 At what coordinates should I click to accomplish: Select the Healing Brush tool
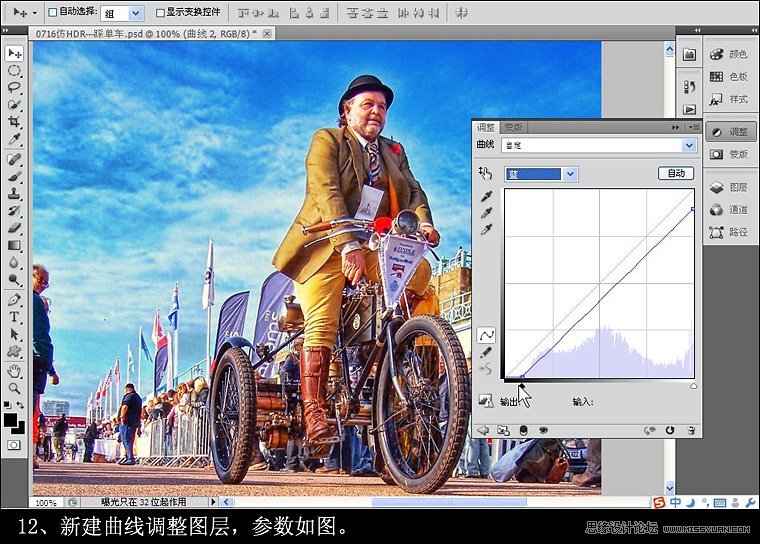[x=15, y=159]
